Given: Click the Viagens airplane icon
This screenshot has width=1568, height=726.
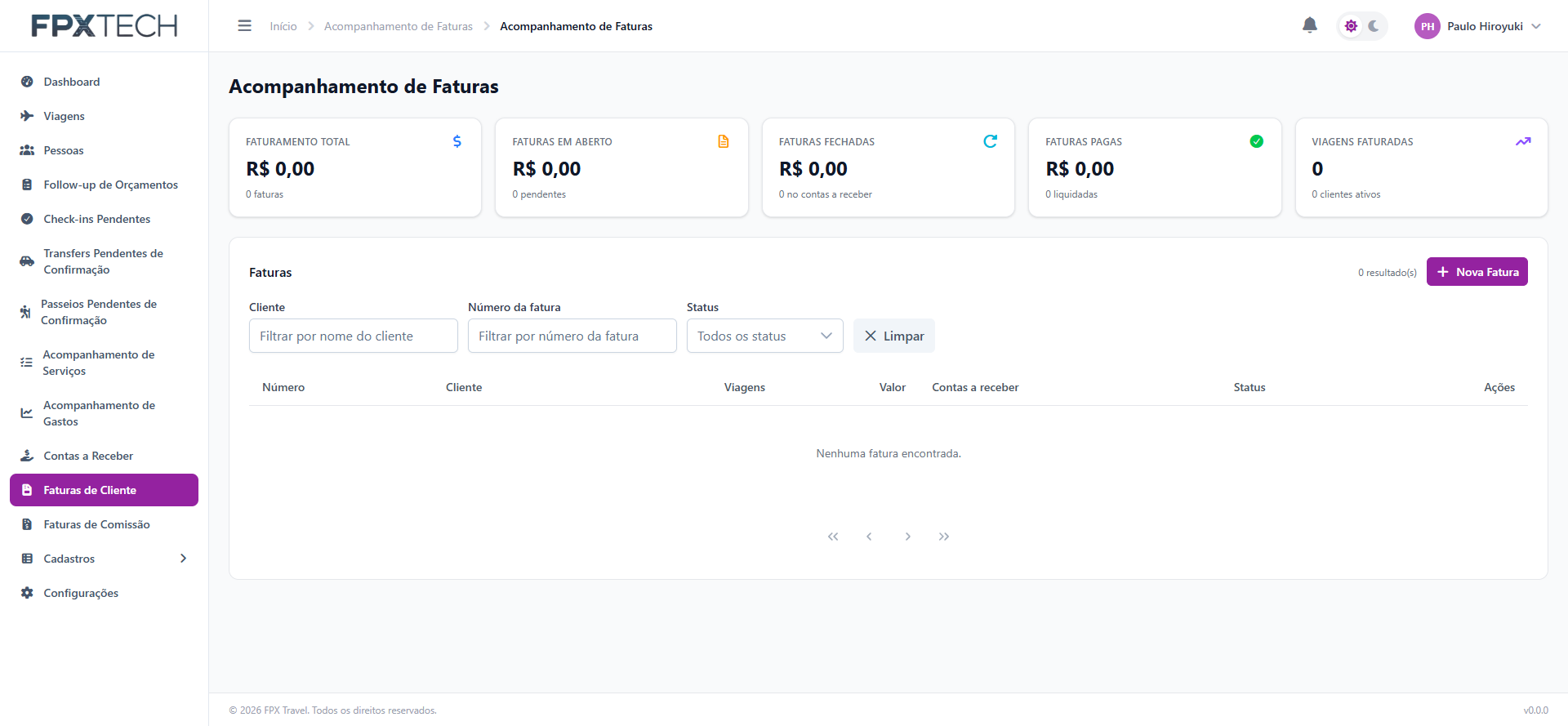Looking at the screenshot, I should (x=27, y=116).
